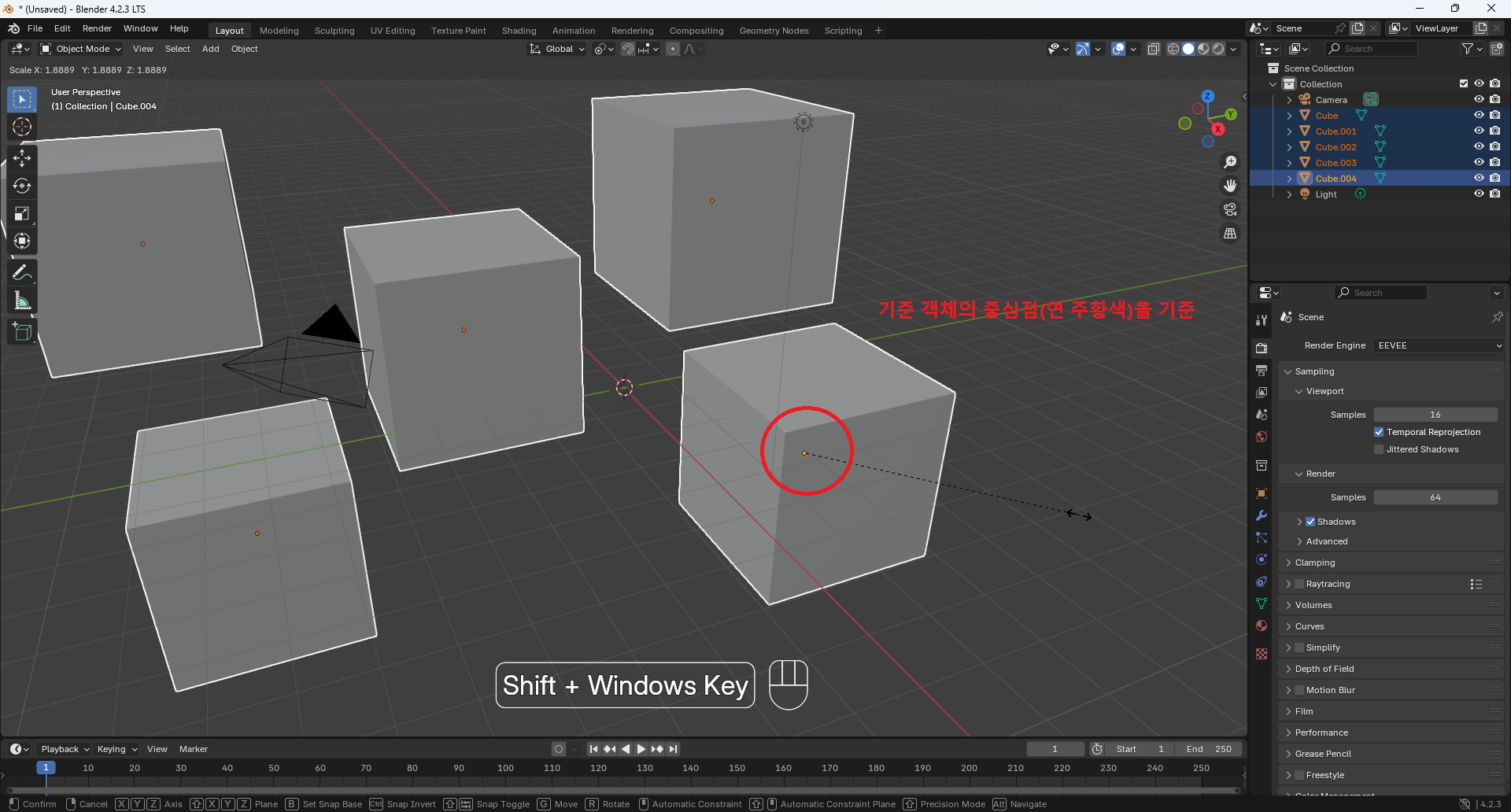
Task: Hide Cube.002 via eye icon
Action: (x=1479, y=146)
